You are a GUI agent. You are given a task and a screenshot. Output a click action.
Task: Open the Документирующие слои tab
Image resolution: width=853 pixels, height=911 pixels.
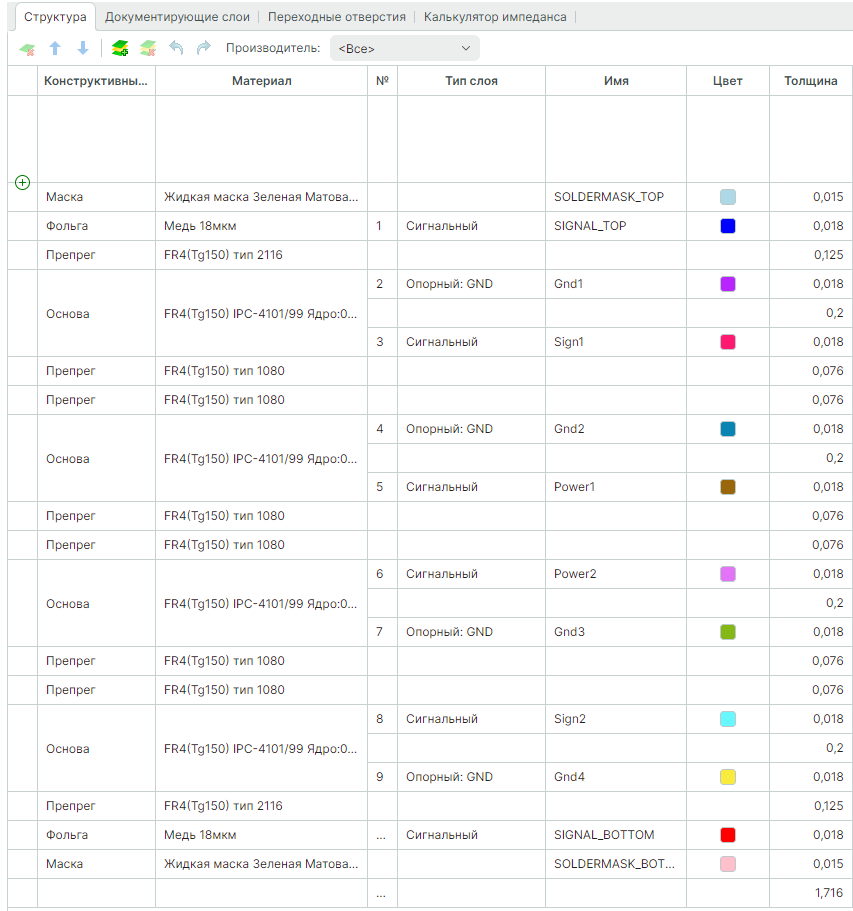pos(177,17)
